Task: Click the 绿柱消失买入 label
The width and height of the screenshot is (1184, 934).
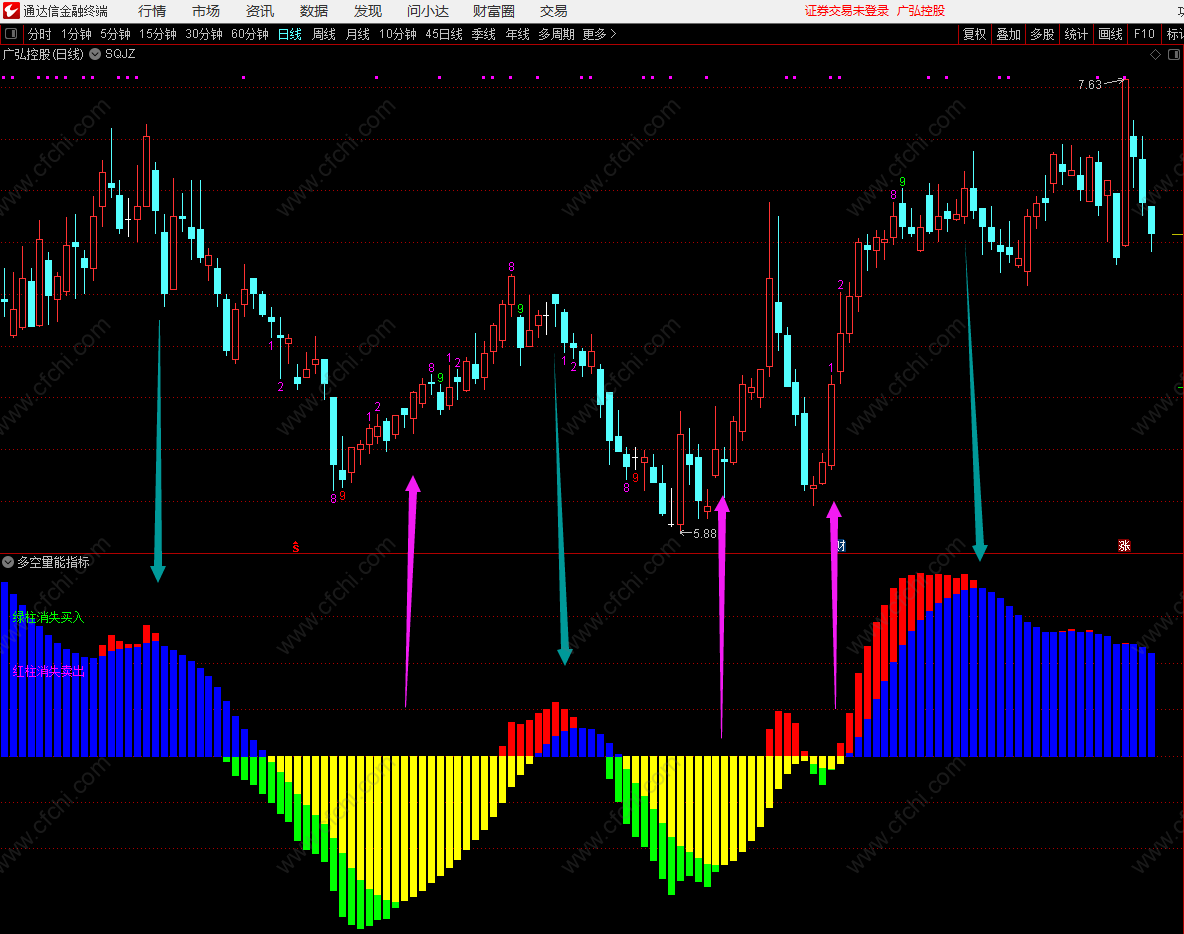Action: [x=48, y=618]
